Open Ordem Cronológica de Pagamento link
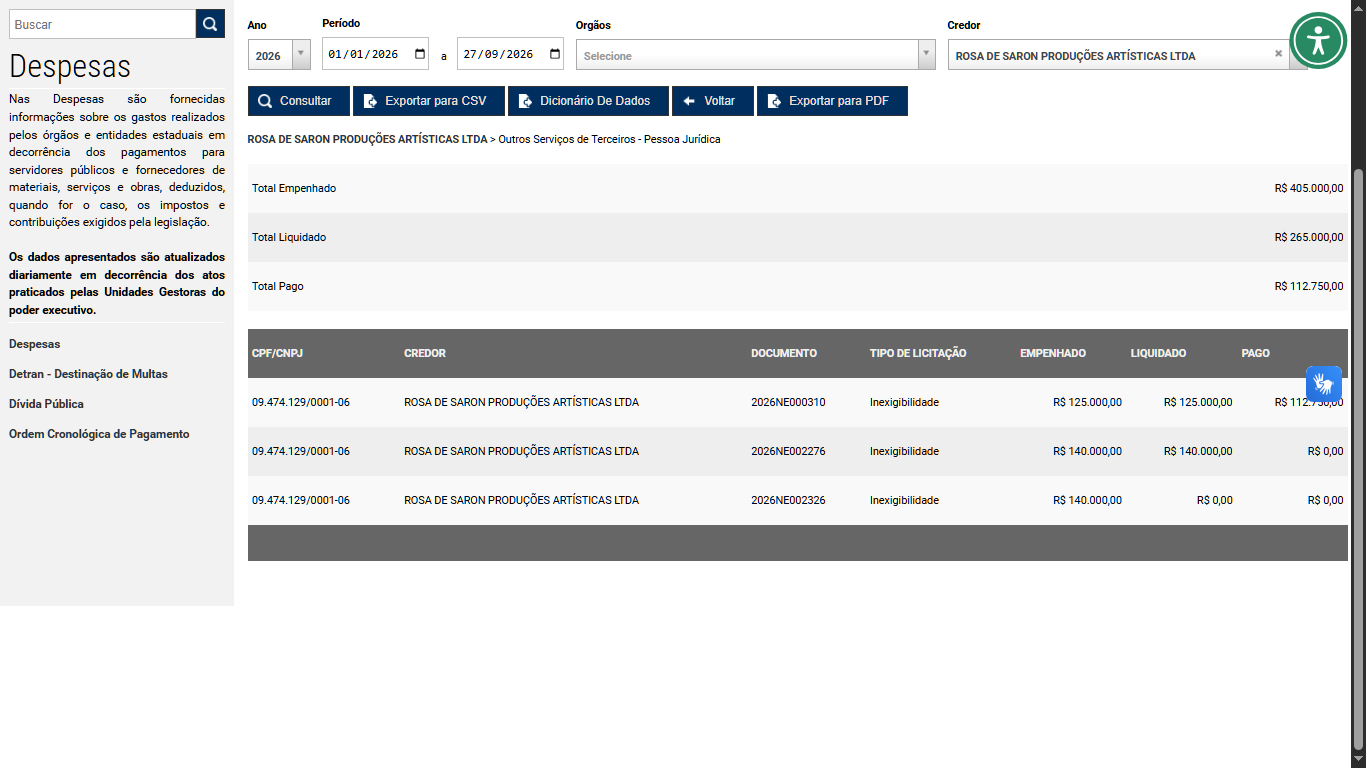This screenshot has width=1366, height=768. (99, 434)
